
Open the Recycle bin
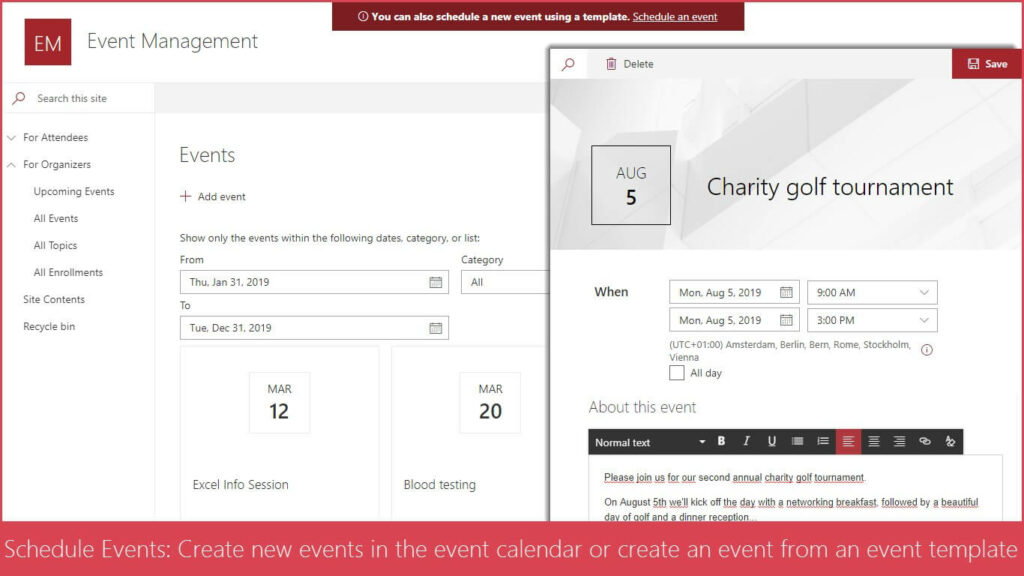pos(49,326)
